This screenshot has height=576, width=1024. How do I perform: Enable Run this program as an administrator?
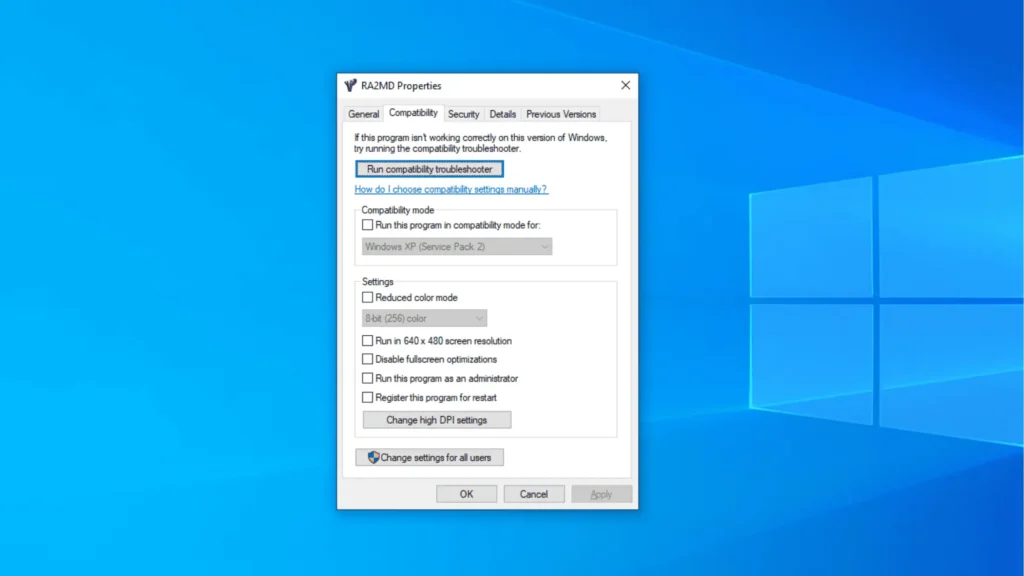point(368,378)
